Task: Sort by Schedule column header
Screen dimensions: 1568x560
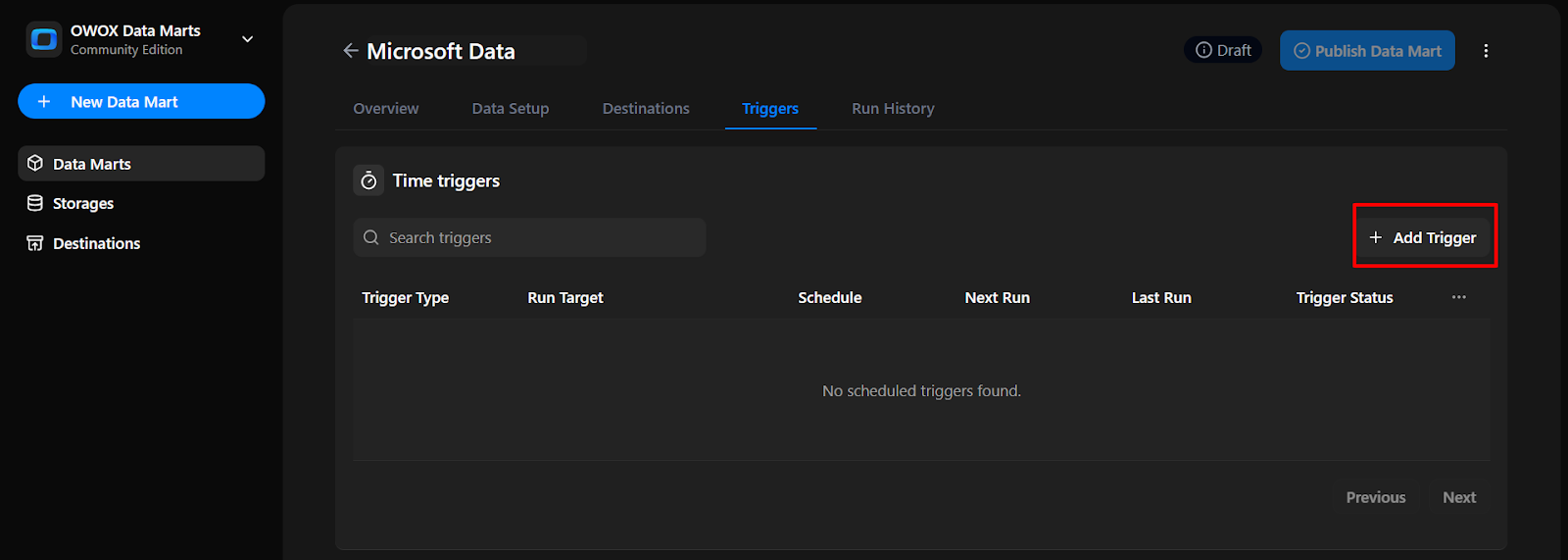Action: pos(830,298)
